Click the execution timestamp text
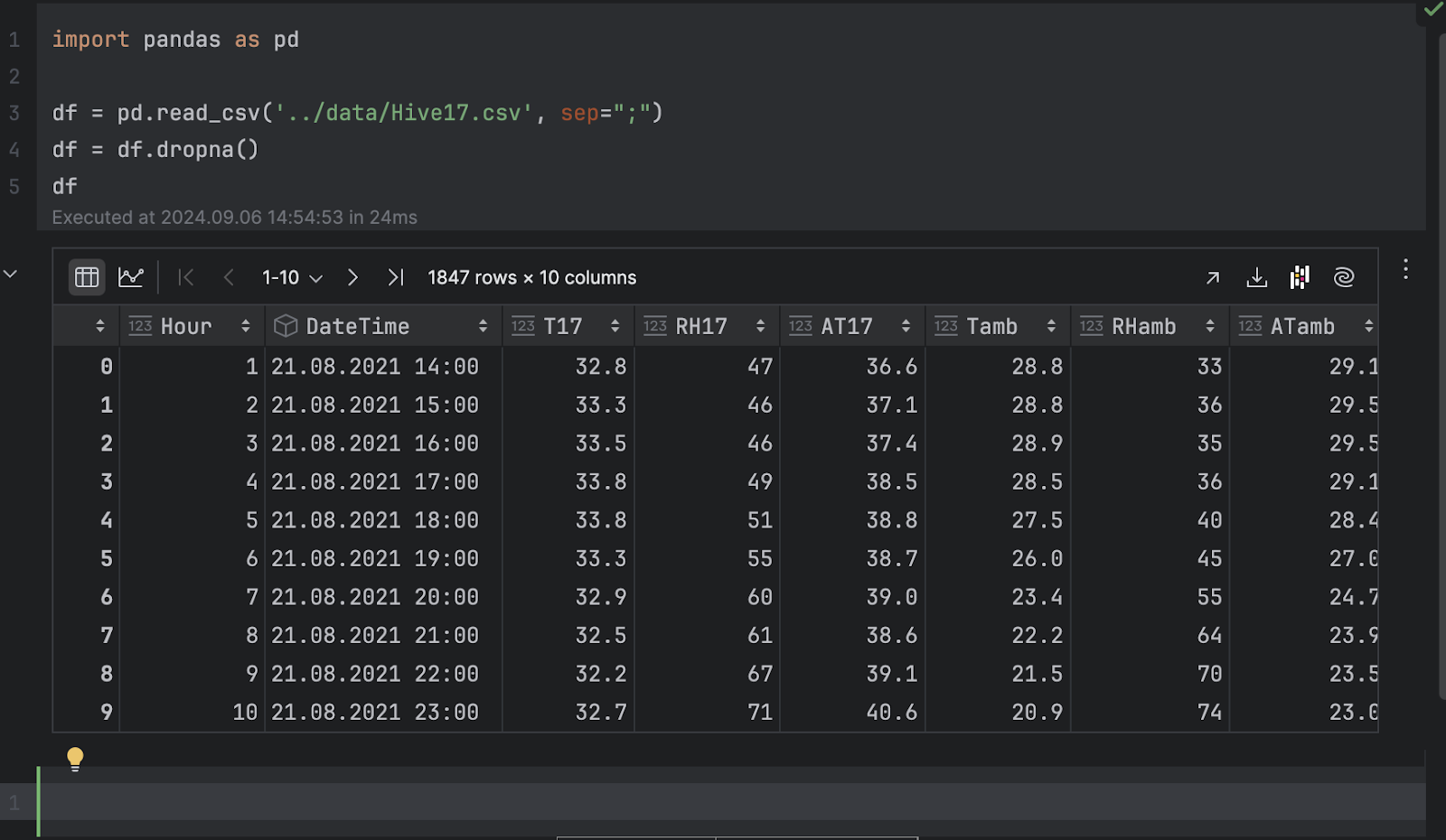The image size is (1446, 840). [x=234, y=218]
